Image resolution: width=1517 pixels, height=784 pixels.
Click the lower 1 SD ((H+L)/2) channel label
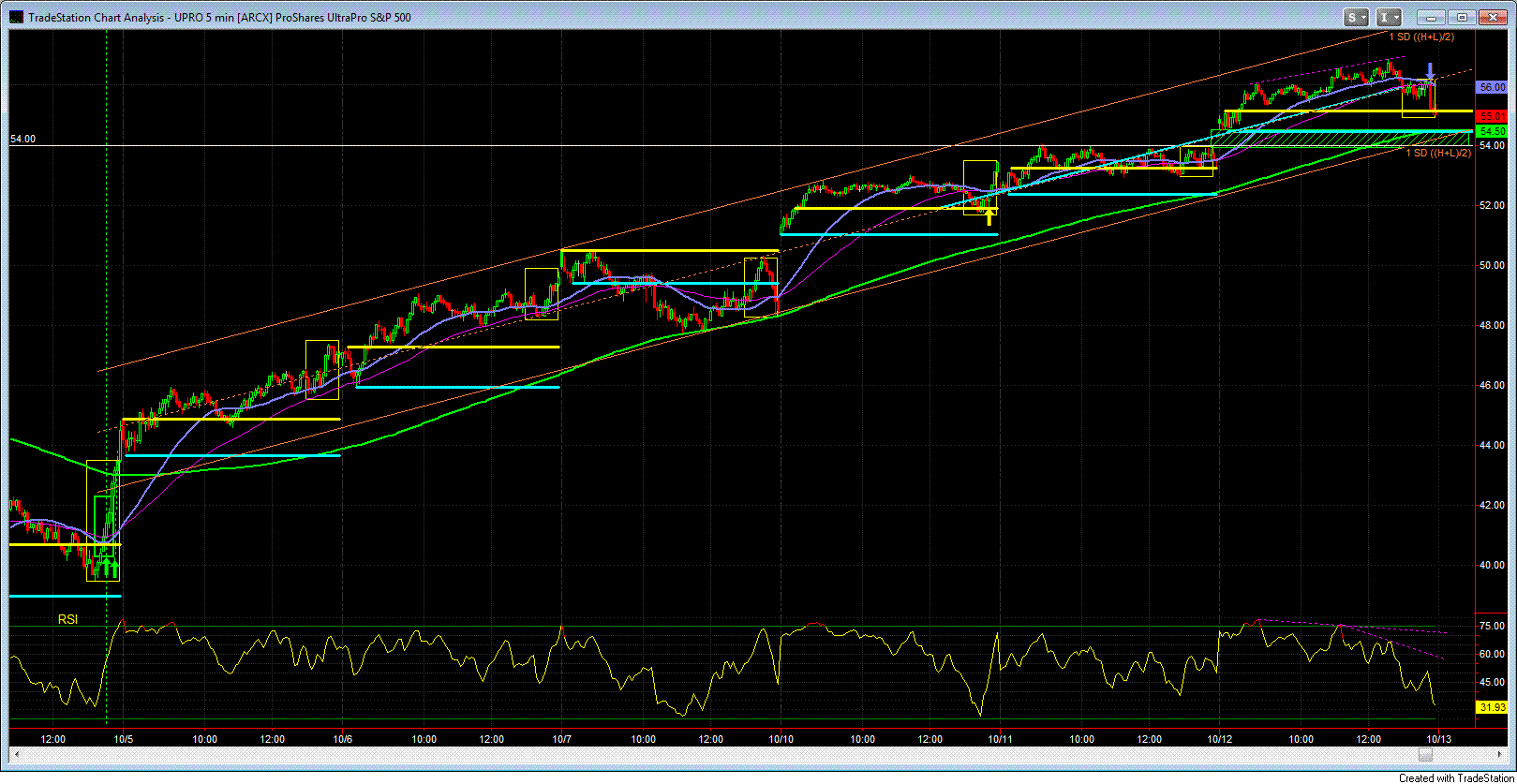(x=1438, y=152)
